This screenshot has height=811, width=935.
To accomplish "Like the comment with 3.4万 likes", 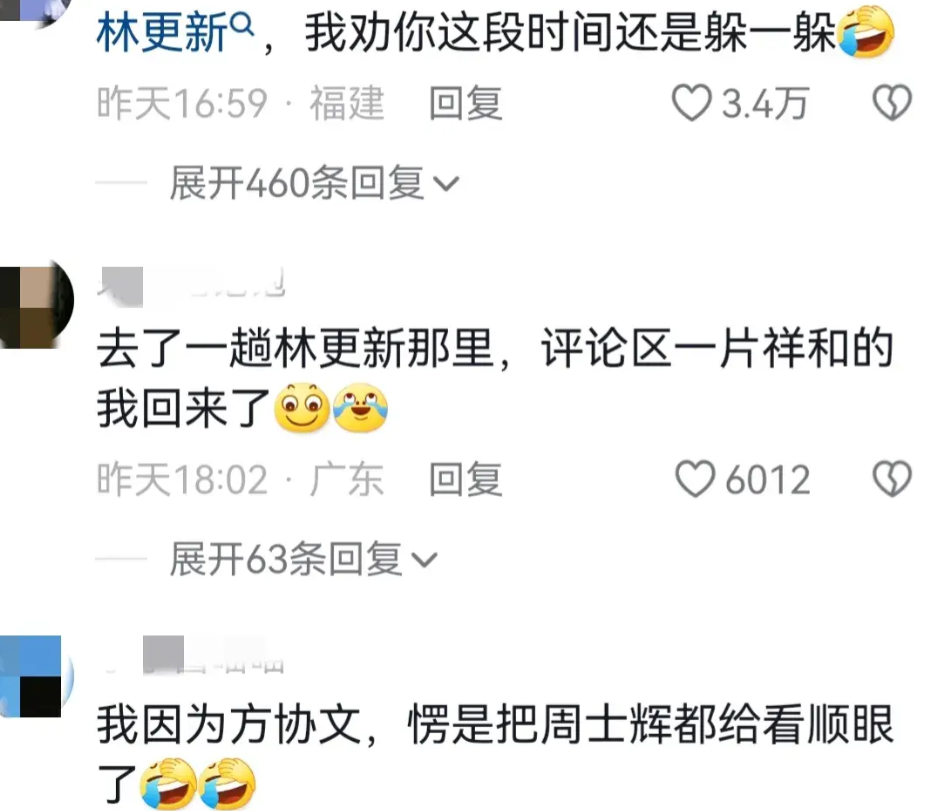I will (692, 103).
